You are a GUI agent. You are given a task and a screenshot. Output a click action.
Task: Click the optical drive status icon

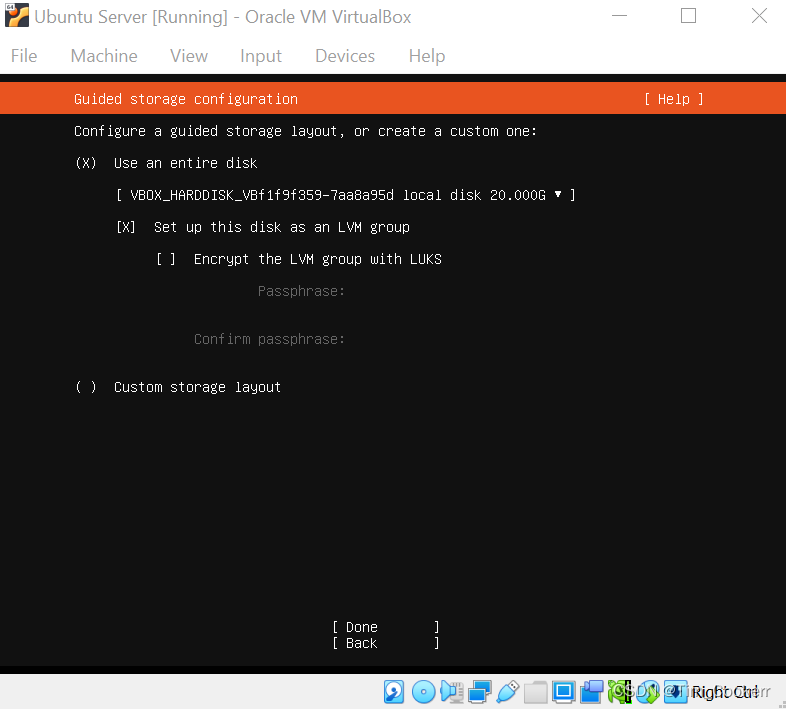pos(423,692)
